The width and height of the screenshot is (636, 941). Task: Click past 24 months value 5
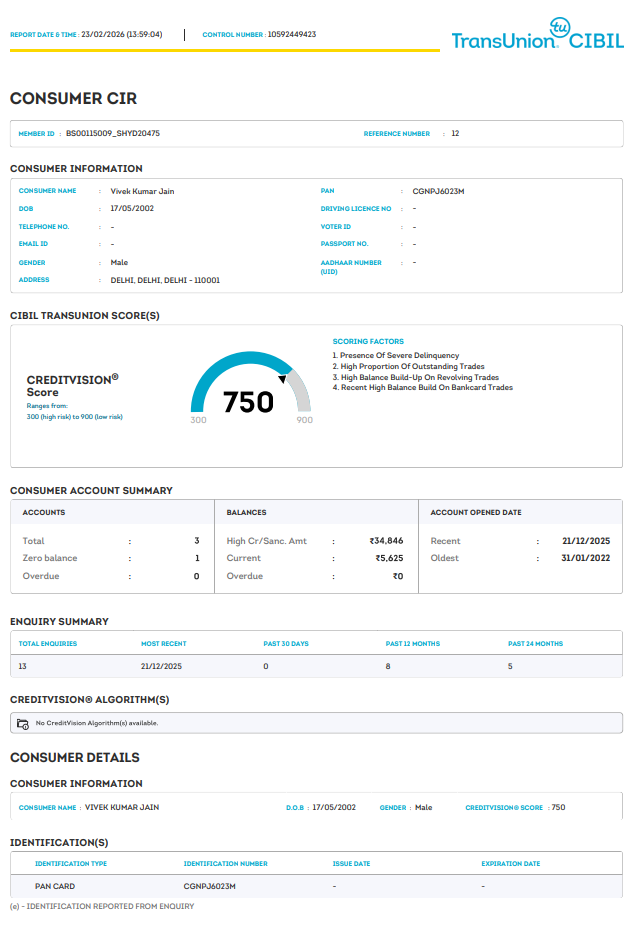[510, 666]
